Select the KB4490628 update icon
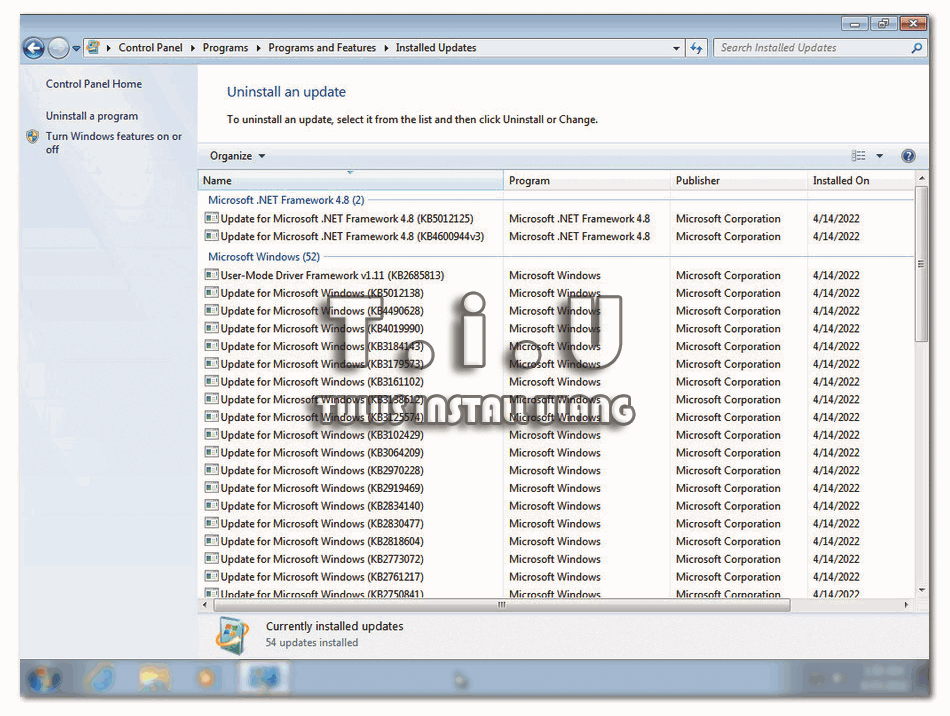Image resolution: width=950 pixels, height=716 pixels. (x=211, y=310)
